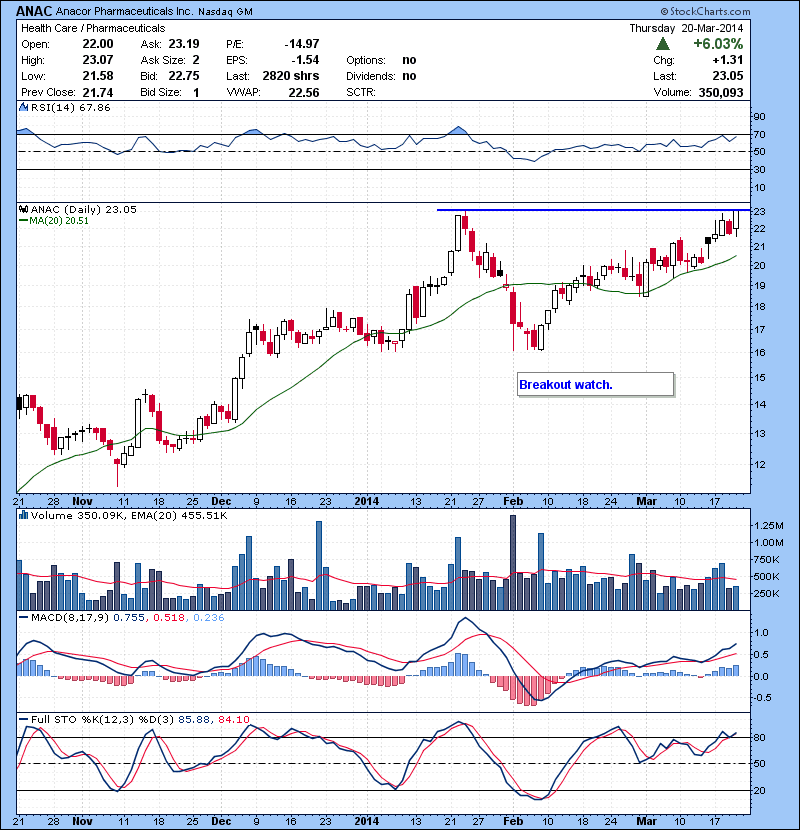The width and height of the screenshot is (800, 830).
Task: Click the Volume 350.09K, EMA(20) 455.51K label
Action: tap(129, 515)
